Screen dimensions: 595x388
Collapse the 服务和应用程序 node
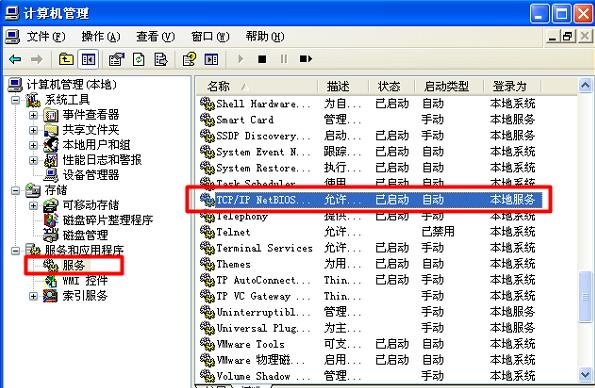click(x=15, y=251)
